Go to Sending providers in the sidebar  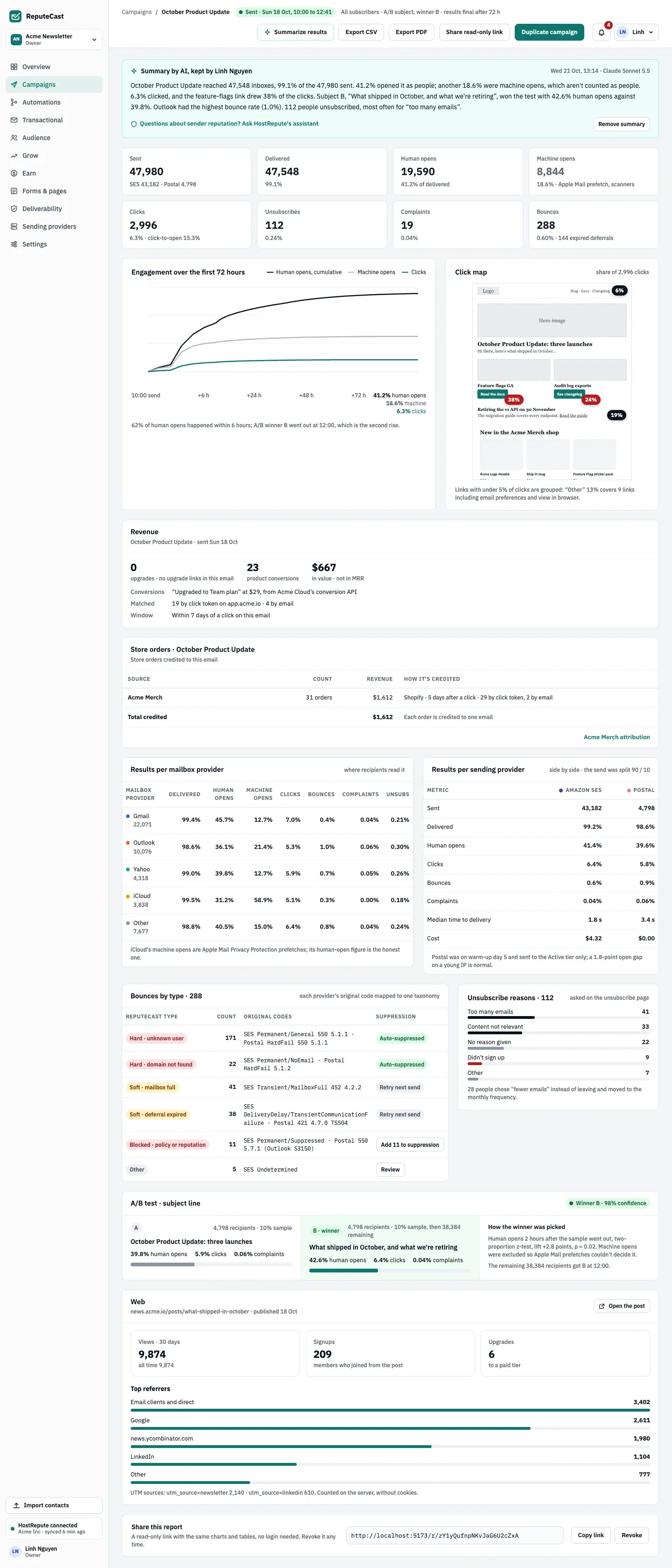[x=54, y=226]
